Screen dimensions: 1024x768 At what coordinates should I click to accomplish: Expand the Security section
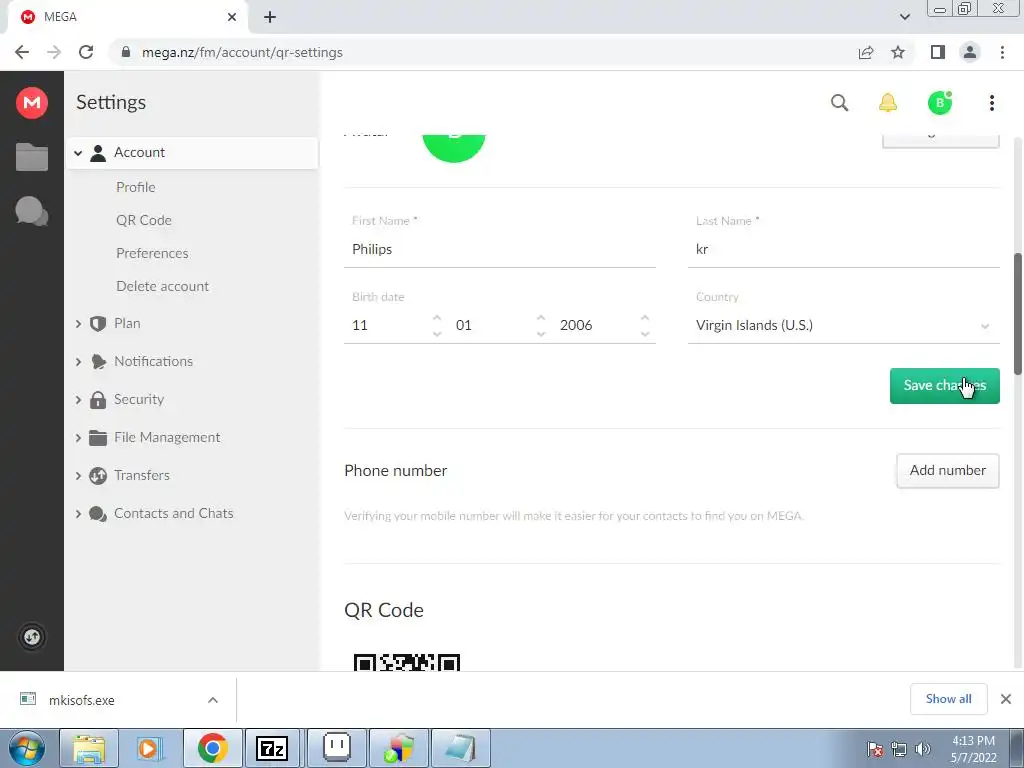78,400
